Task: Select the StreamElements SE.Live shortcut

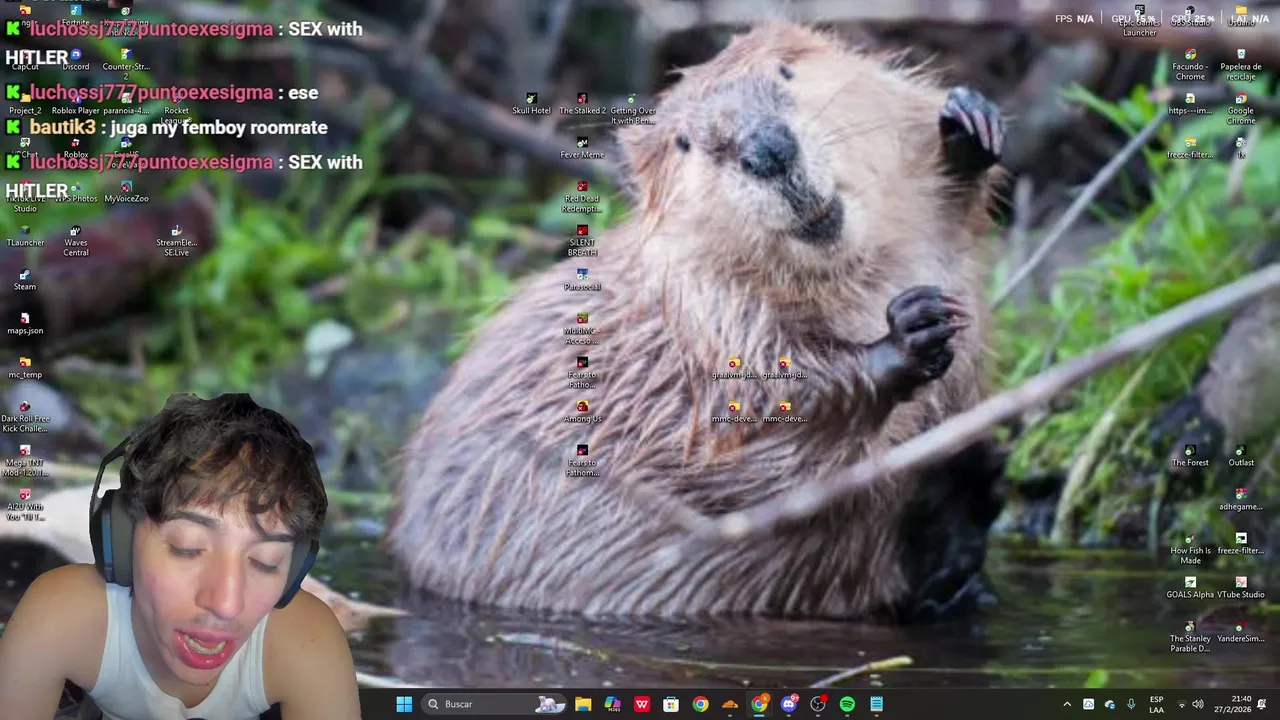Action: click(176, 240)
